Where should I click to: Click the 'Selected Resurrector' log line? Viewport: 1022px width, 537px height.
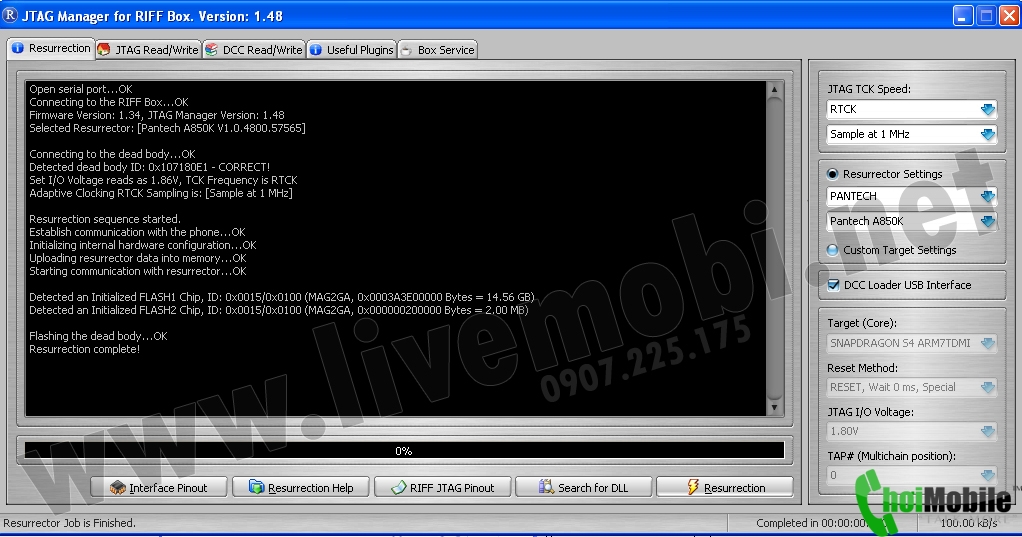[x=168, y=128]
